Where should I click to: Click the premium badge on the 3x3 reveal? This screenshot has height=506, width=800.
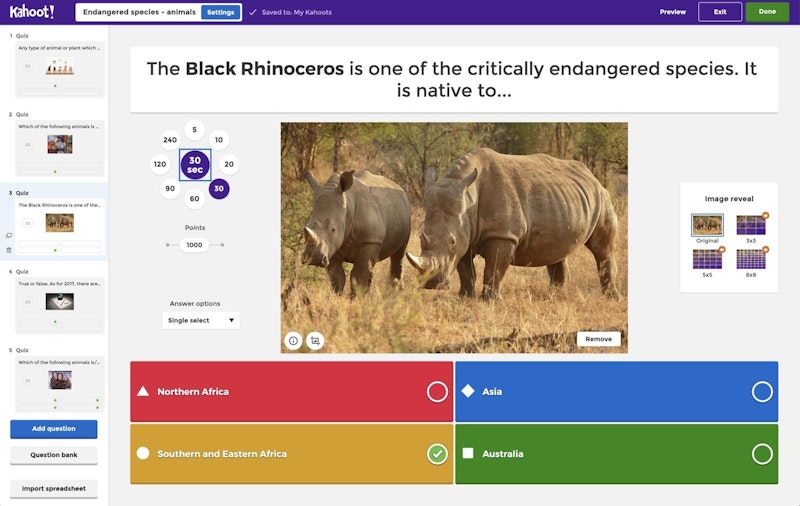[765, 215]
